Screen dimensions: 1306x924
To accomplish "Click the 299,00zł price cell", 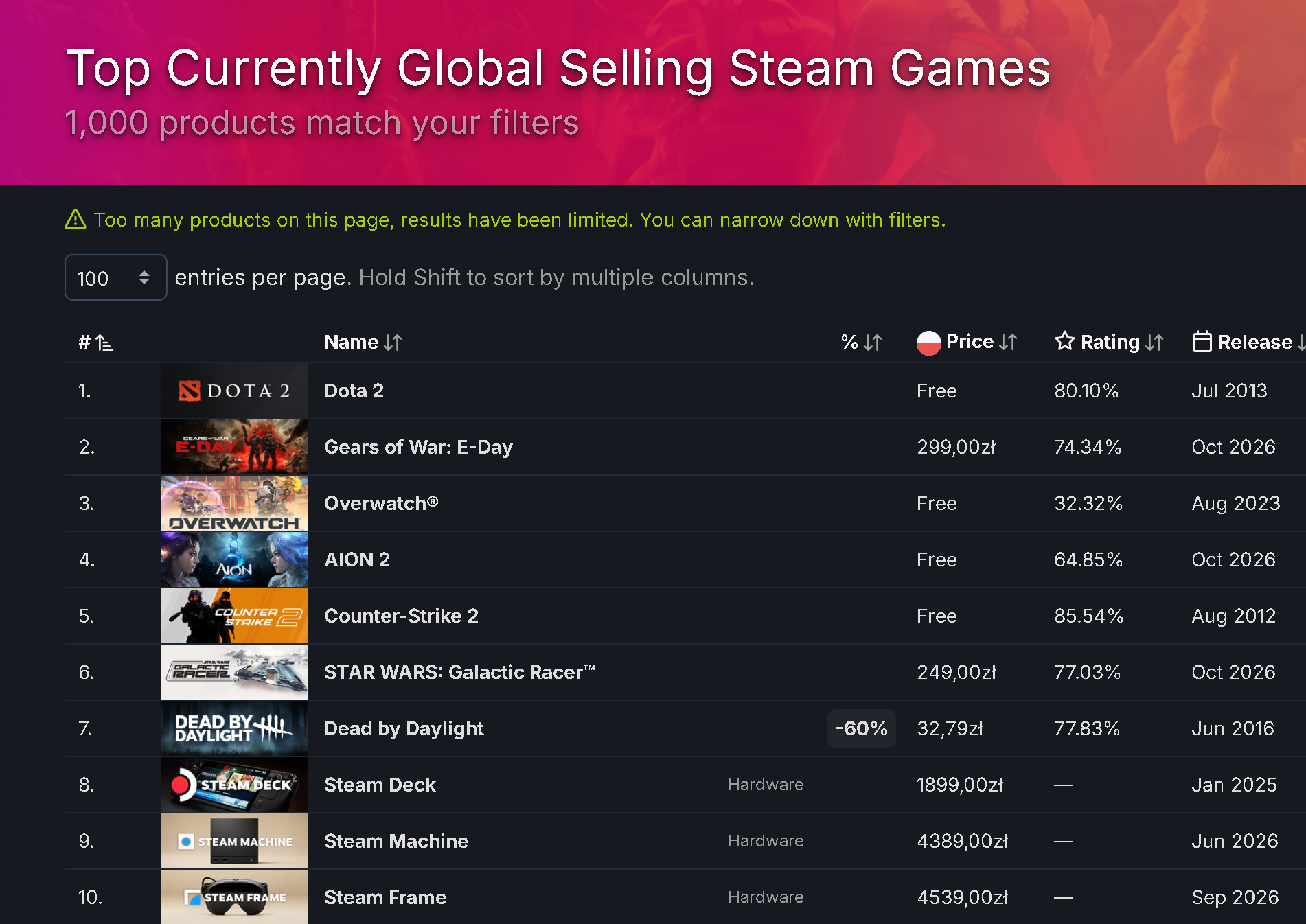I will 956,447.
